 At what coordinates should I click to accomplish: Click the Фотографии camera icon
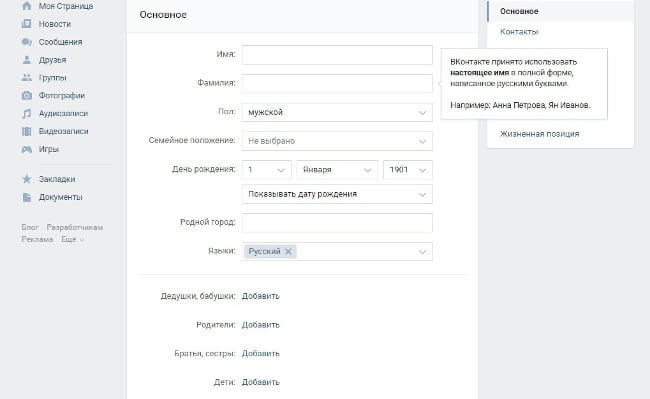(x=27, y=95)
